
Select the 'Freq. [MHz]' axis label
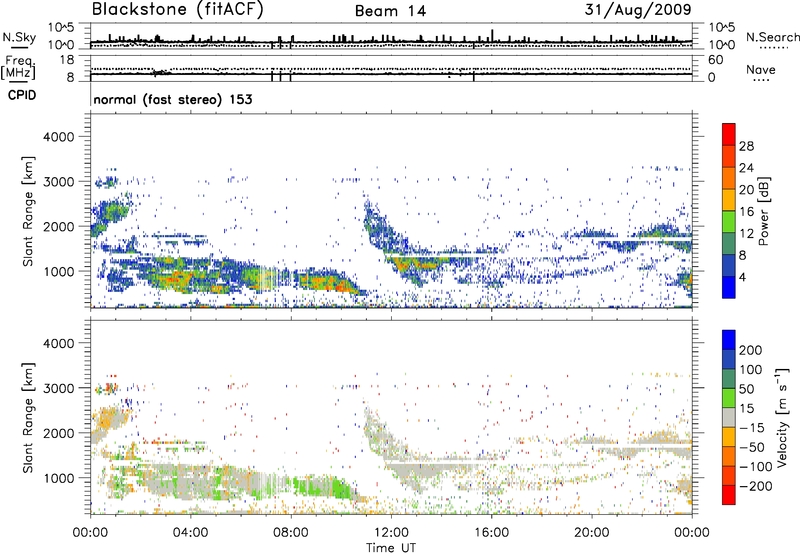click(18, 67)
